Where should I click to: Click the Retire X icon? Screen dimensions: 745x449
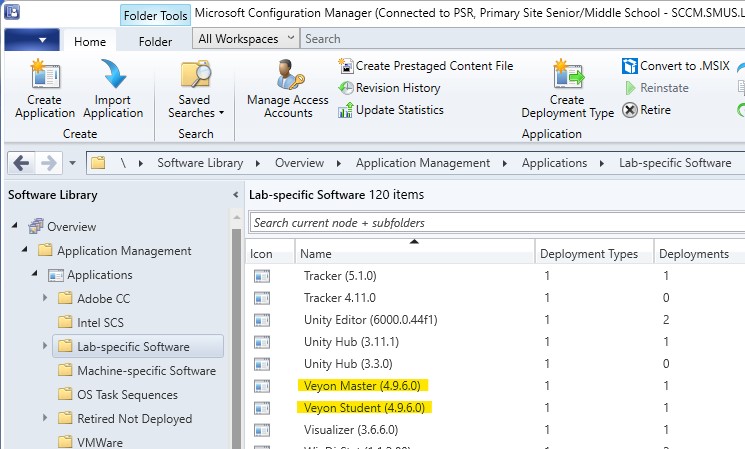click(630, 110)
